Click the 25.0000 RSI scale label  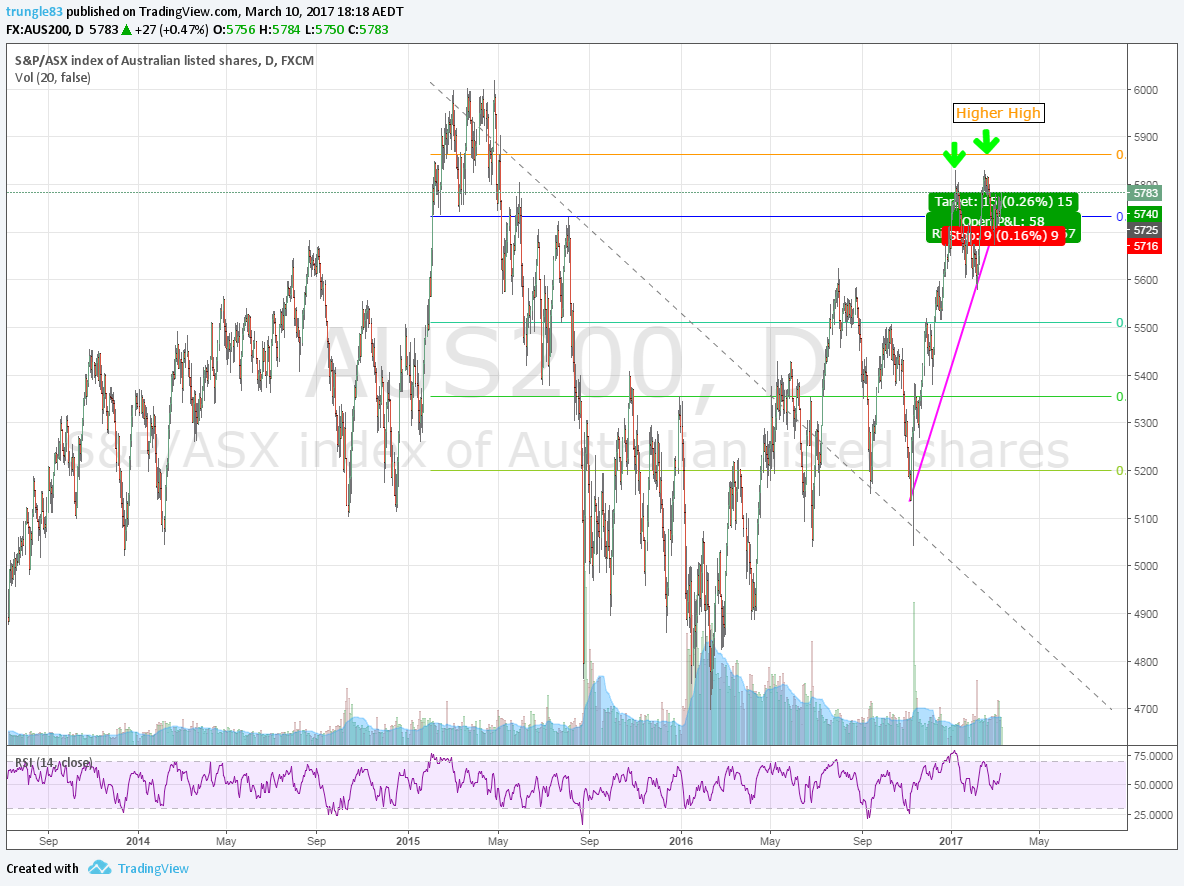click(1153, 815)
